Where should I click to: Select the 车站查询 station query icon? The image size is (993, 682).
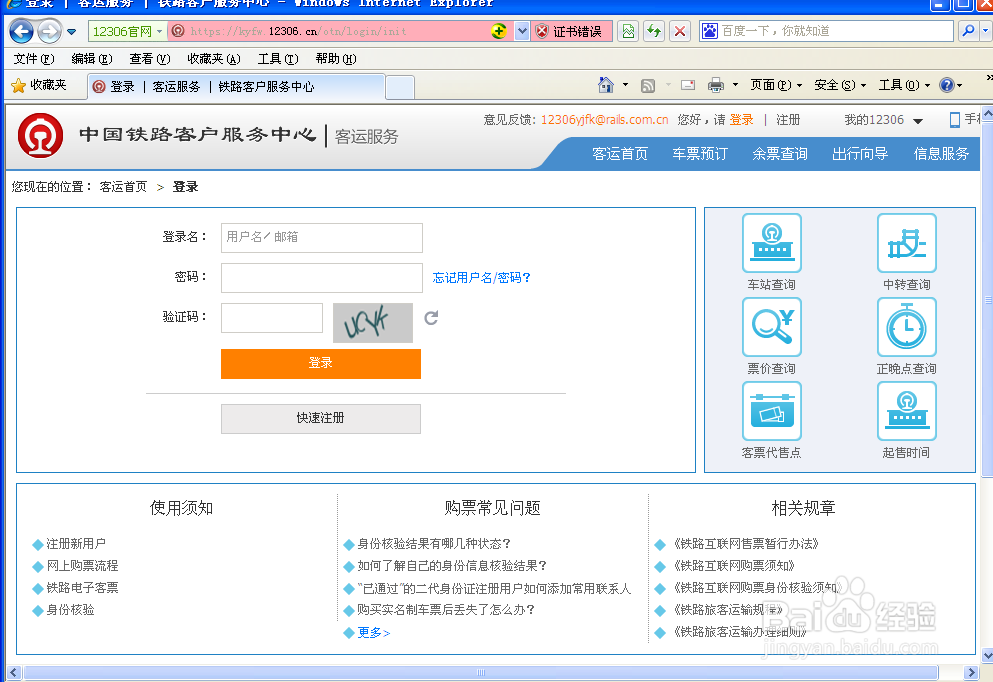click(771, 243)
